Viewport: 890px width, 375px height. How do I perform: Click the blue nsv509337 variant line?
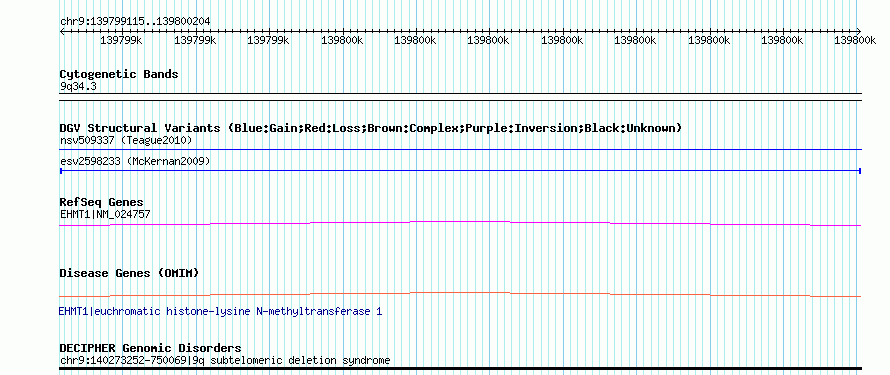(460, 150)
